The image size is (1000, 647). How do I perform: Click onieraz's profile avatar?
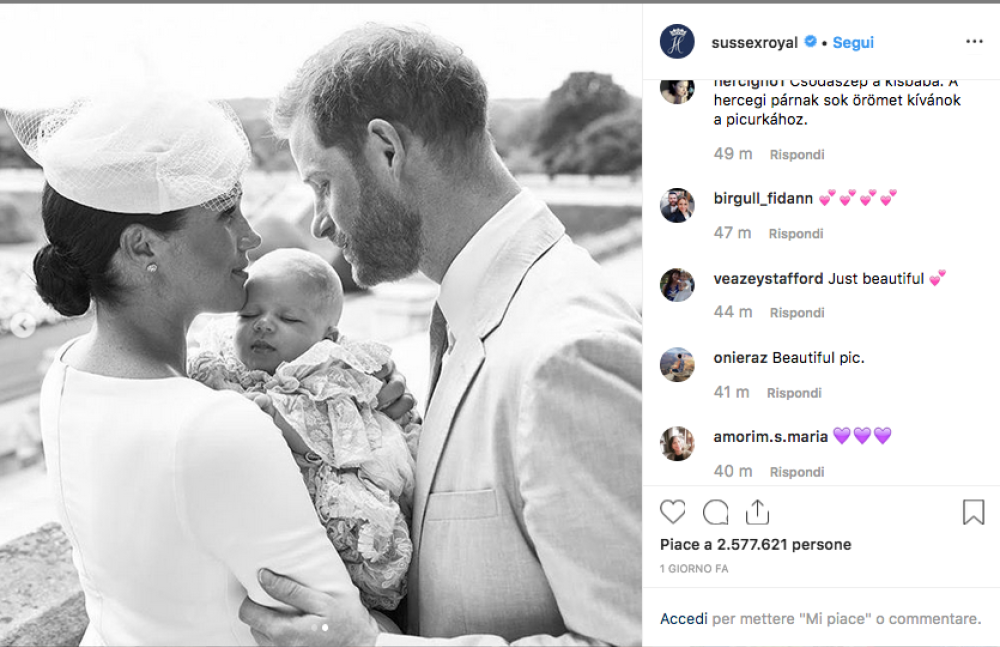pyautogui.click(x=677, y=365)
